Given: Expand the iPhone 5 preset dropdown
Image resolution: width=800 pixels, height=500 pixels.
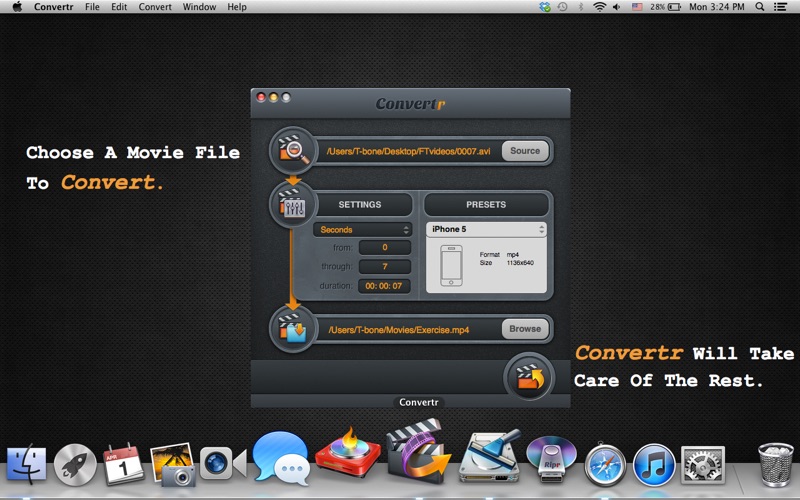Looking at the screenshot, I should click(486, 229).
